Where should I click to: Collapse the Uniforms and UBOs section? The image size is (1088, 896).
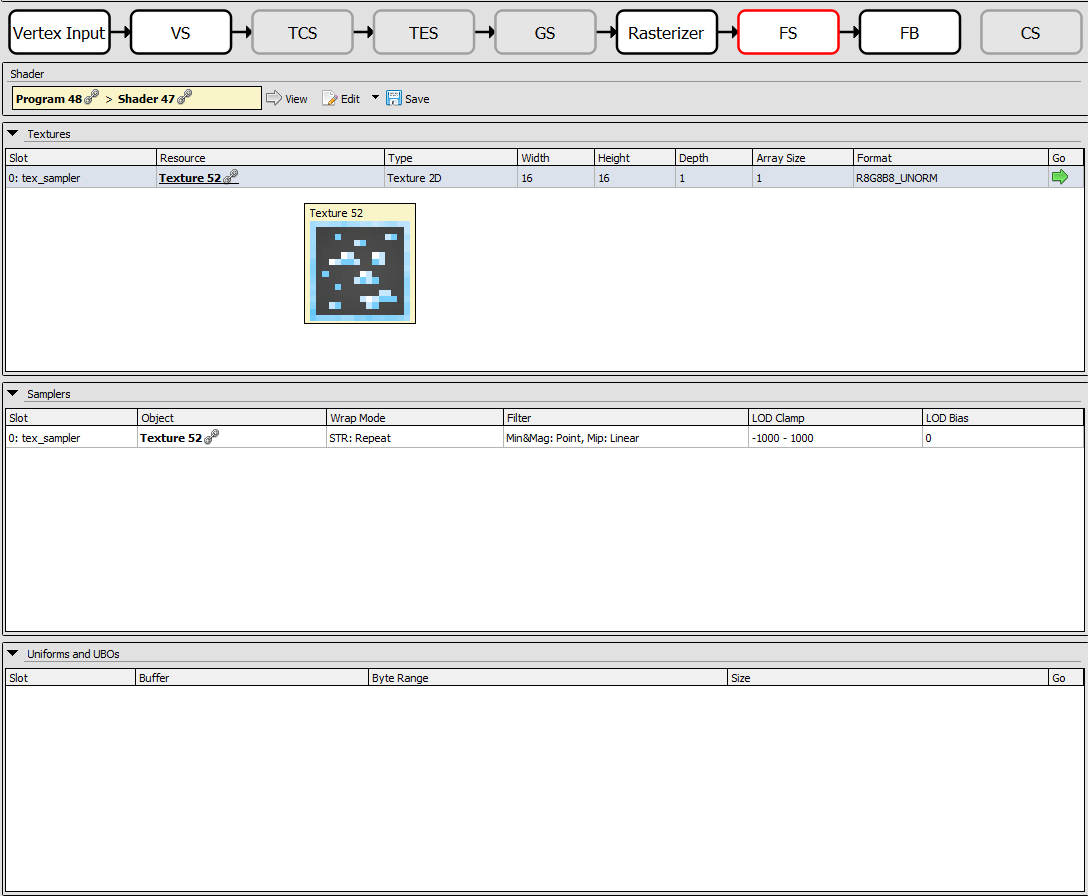(12, 653)
